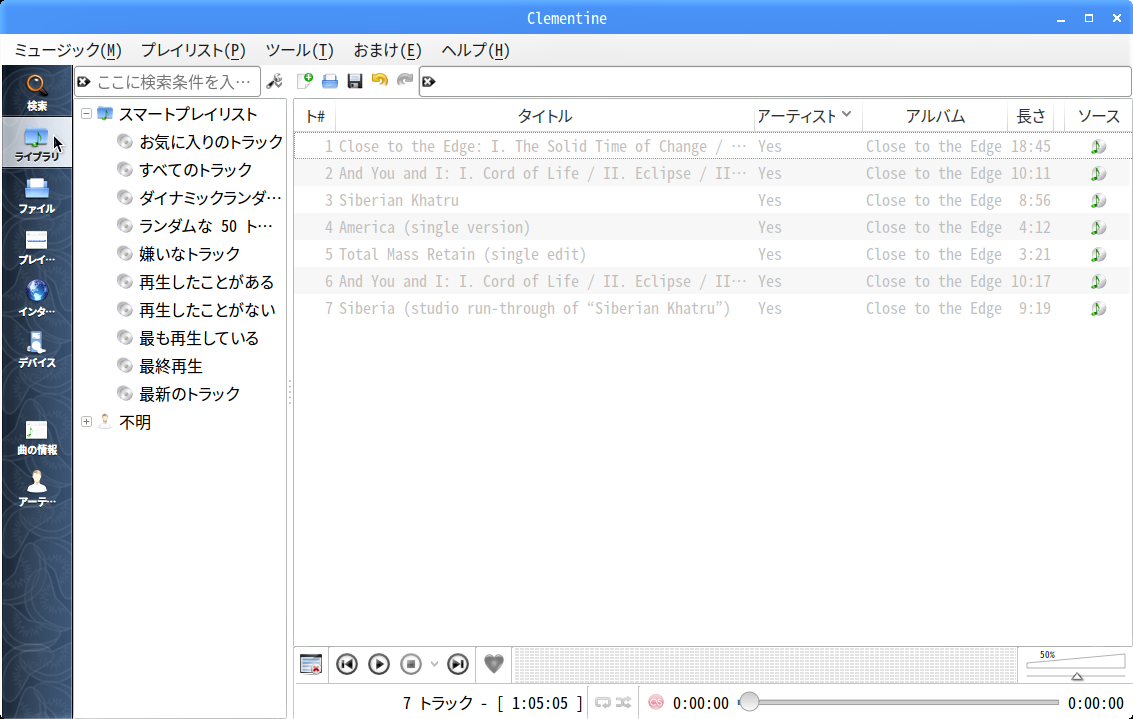Sort by the 長さ column header

click(1030, 116)
